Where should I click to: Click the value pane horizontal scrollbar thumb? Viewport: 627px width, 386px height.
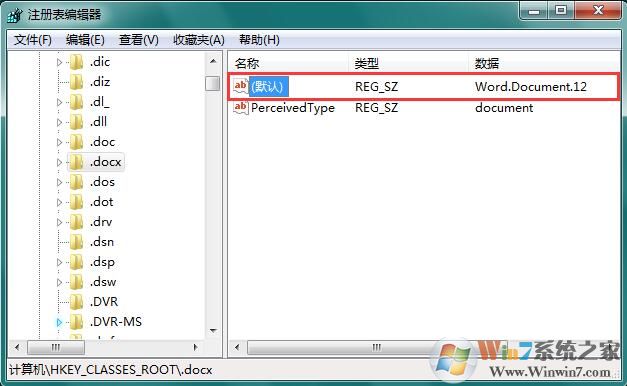(376, 347)
